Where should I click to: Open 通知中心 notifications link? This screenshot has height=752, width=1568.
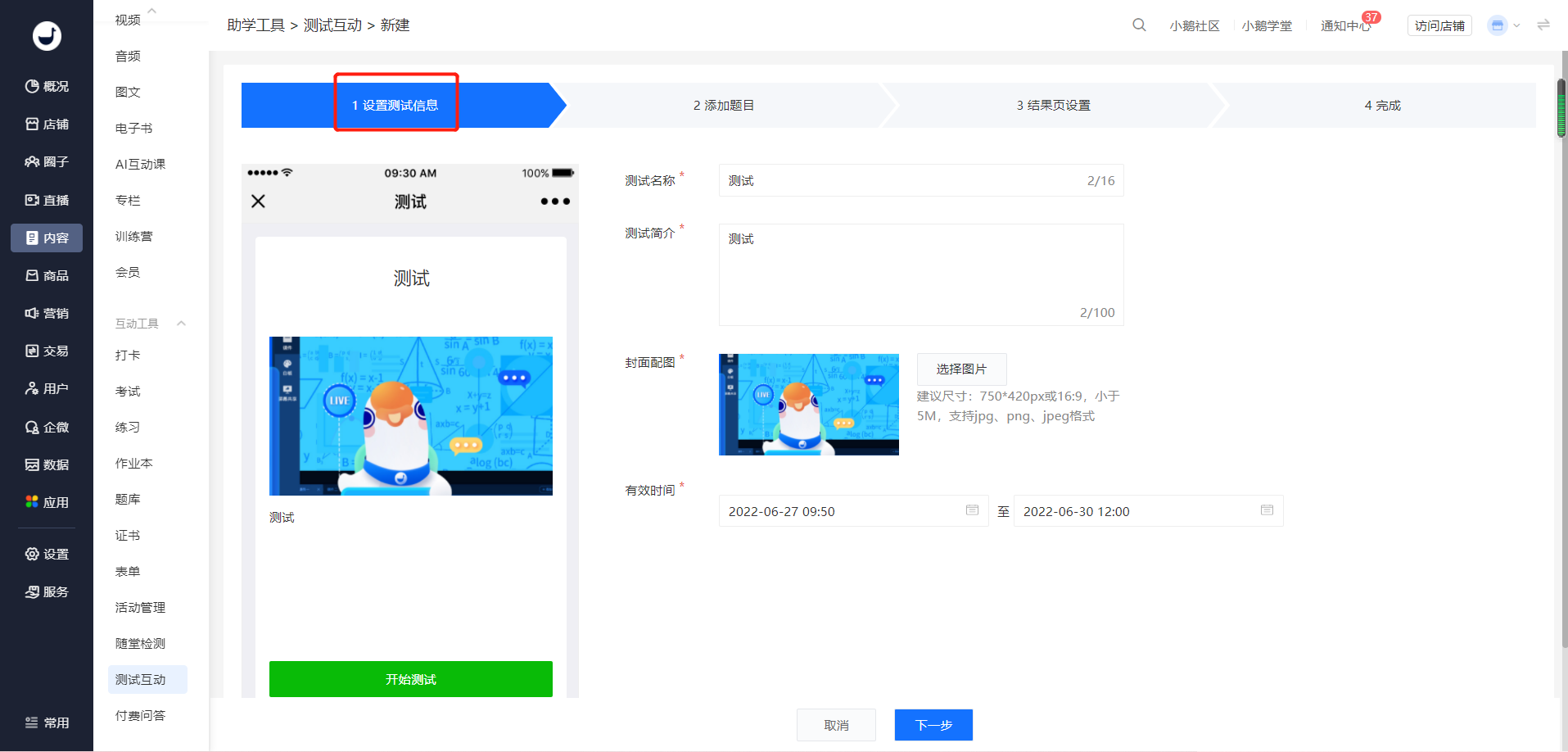point(1345,25)
